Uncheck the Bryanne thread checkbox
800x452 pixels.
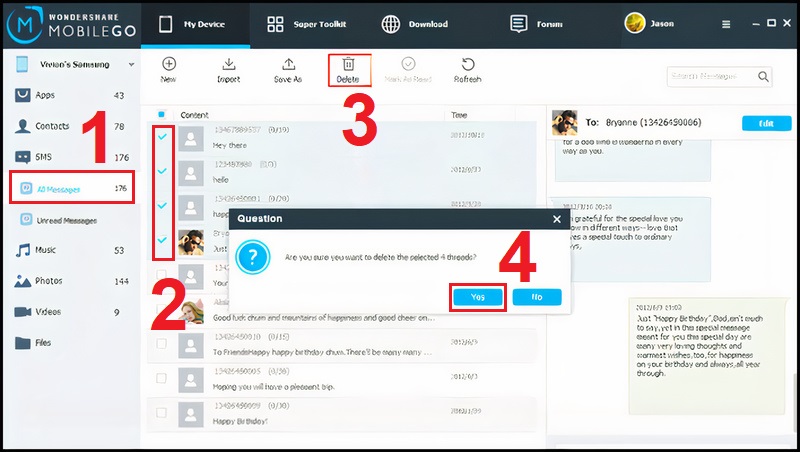point(162,239)
